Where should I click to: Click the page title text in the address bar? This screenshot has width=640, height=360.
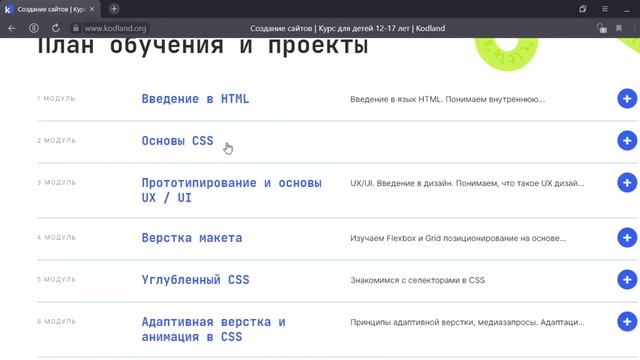click(347, 28)
